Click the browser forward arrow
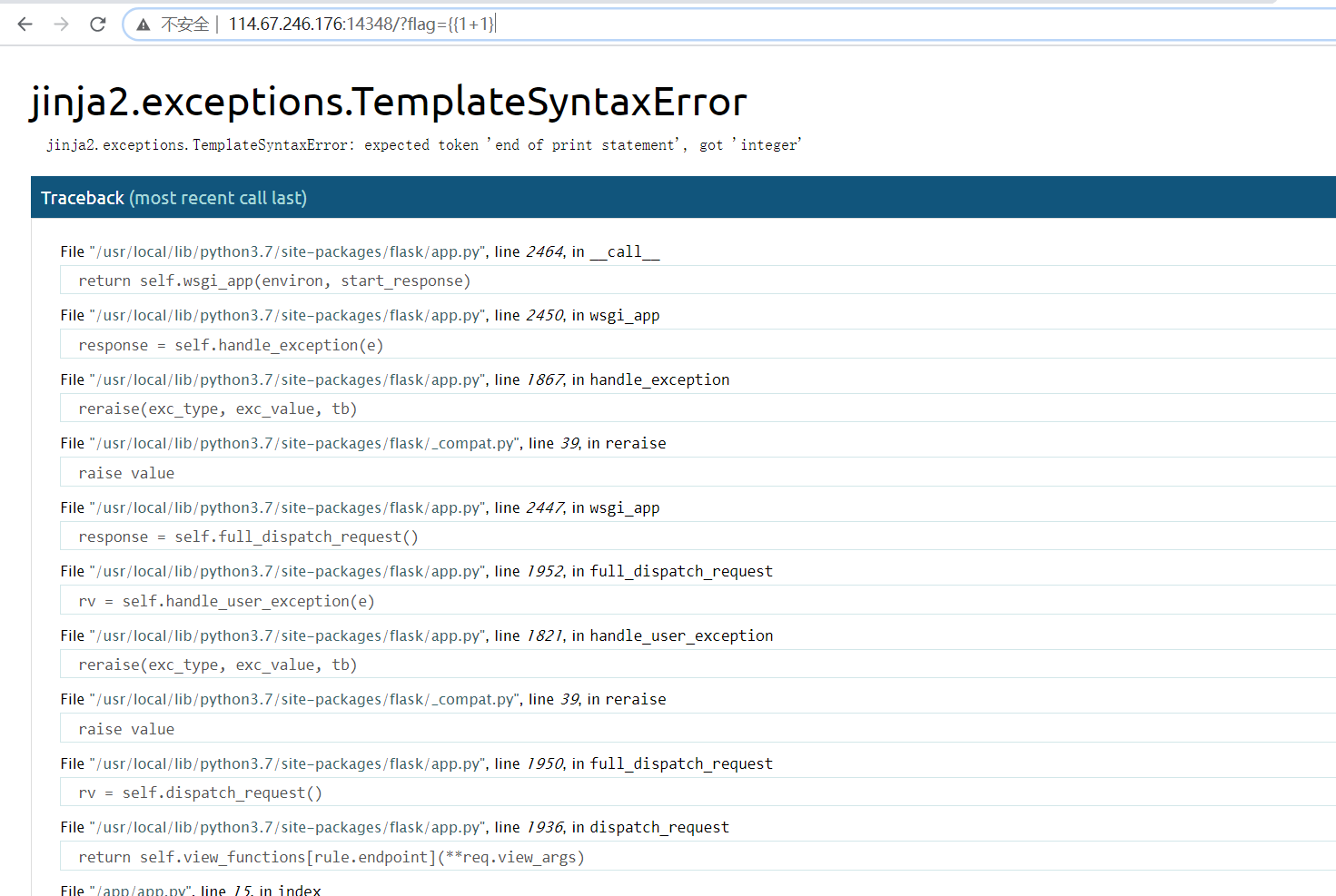 click(61, 25)
